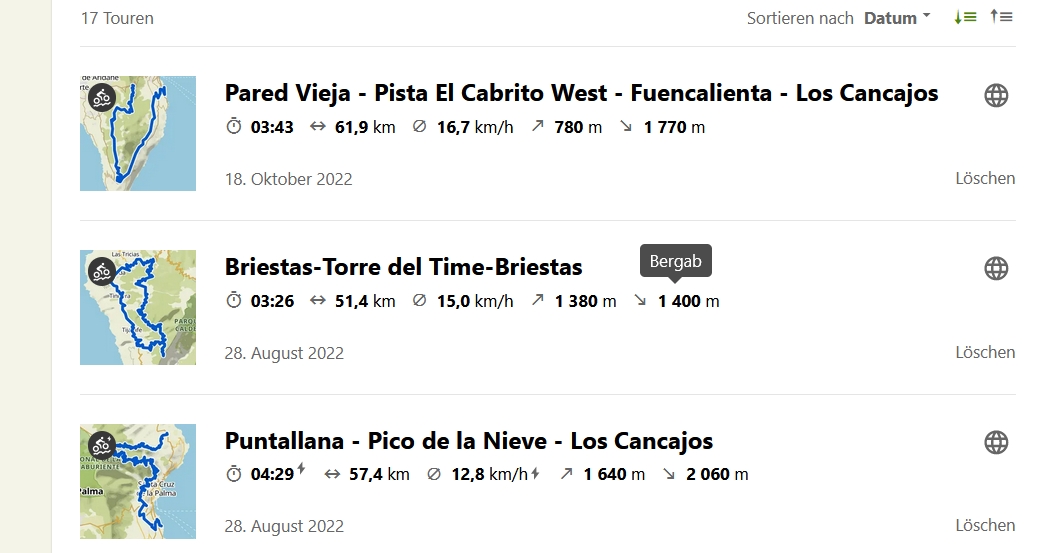Open the Puntallana tour map thumbnail
Image resolution: width=1038 pixels, height=553 pixels.
pyautogui.click(x=138, y=481)
